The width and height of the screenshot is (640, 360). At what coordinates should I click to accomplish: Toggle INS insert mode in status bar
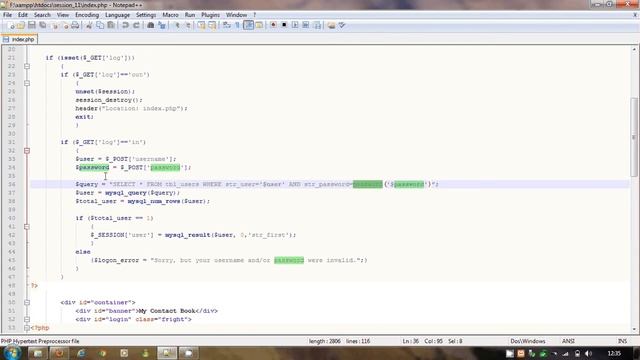coord(622,341)
